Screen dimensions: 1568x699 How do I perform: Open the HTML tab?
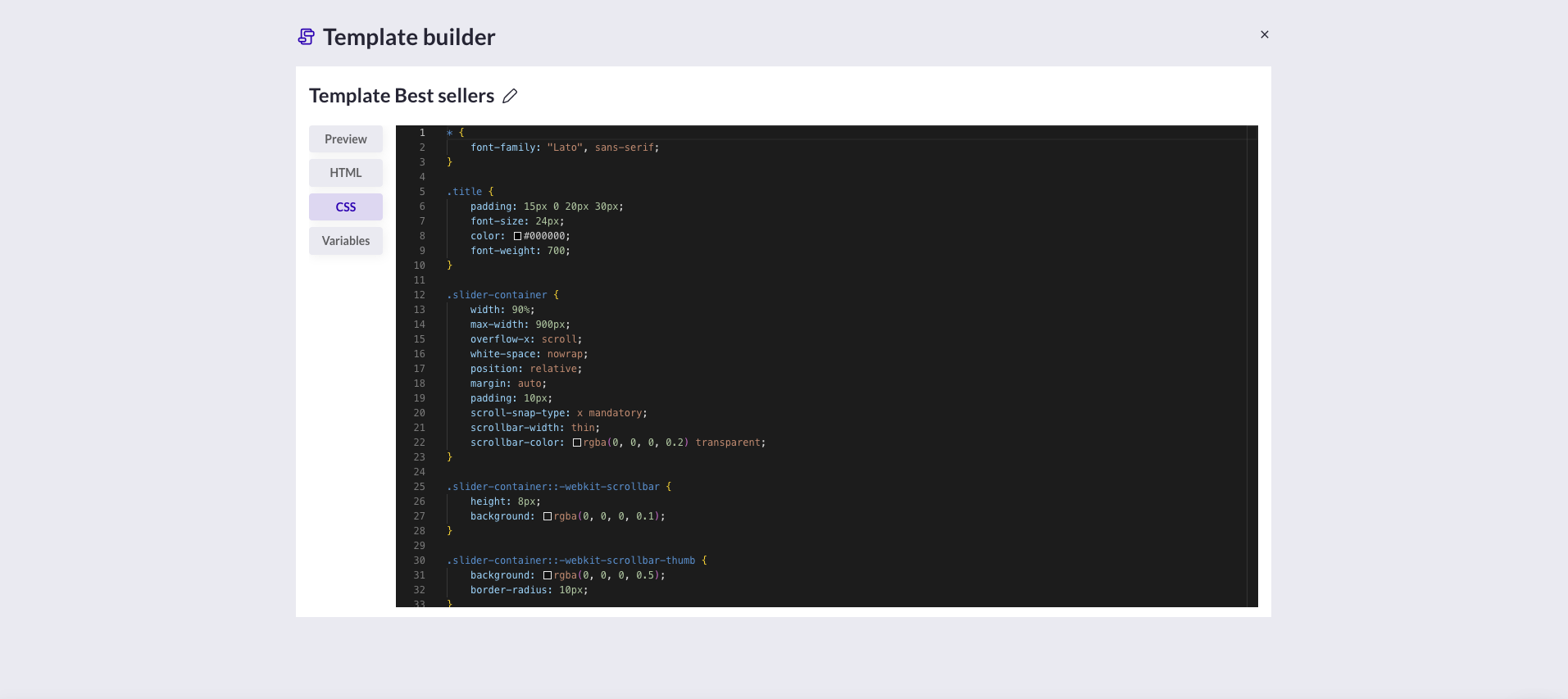click(x=345, y=173)
